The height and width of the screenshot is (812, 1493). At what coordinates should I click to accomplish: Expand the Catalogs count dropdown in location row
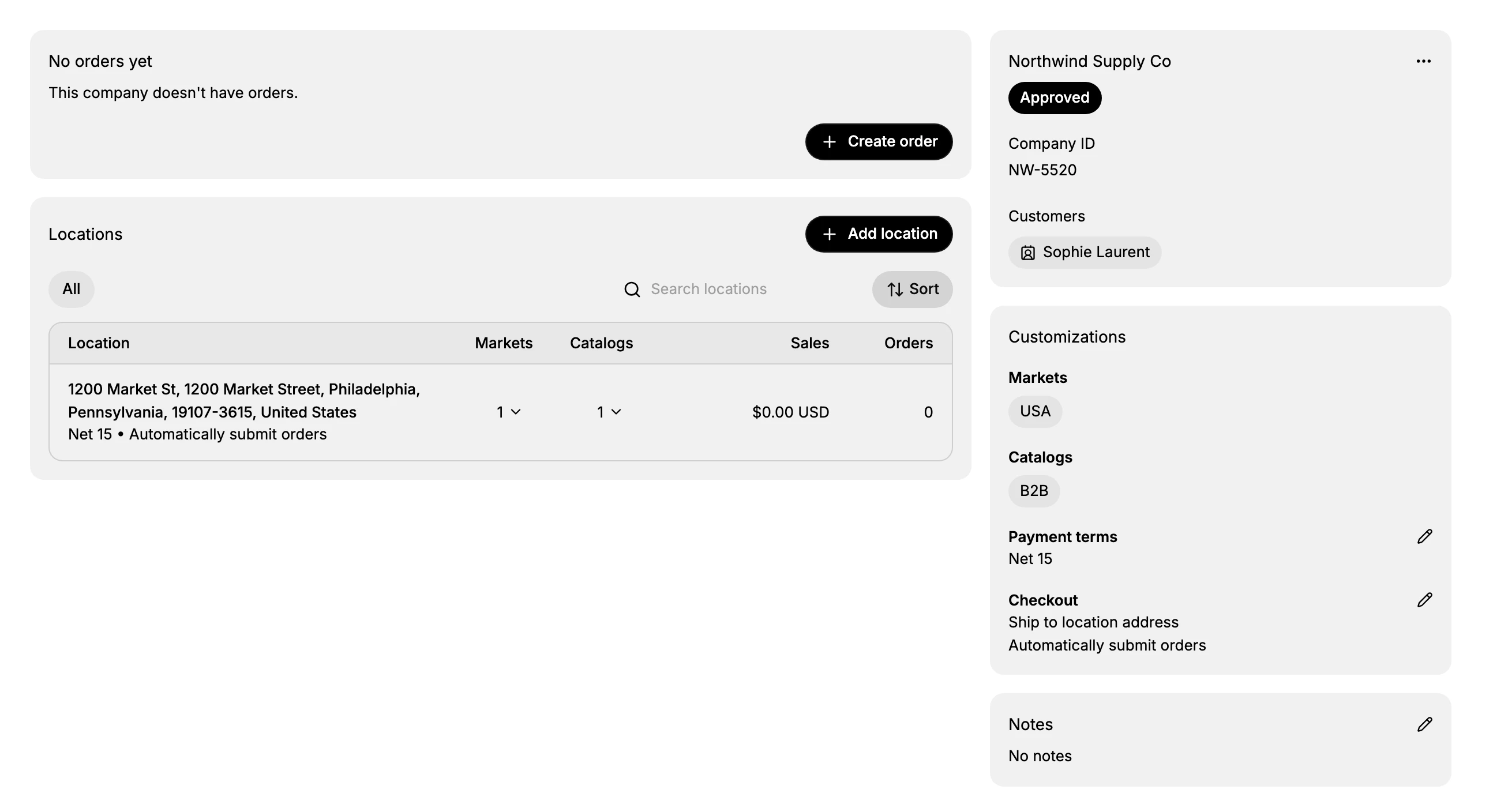[609, 412]
